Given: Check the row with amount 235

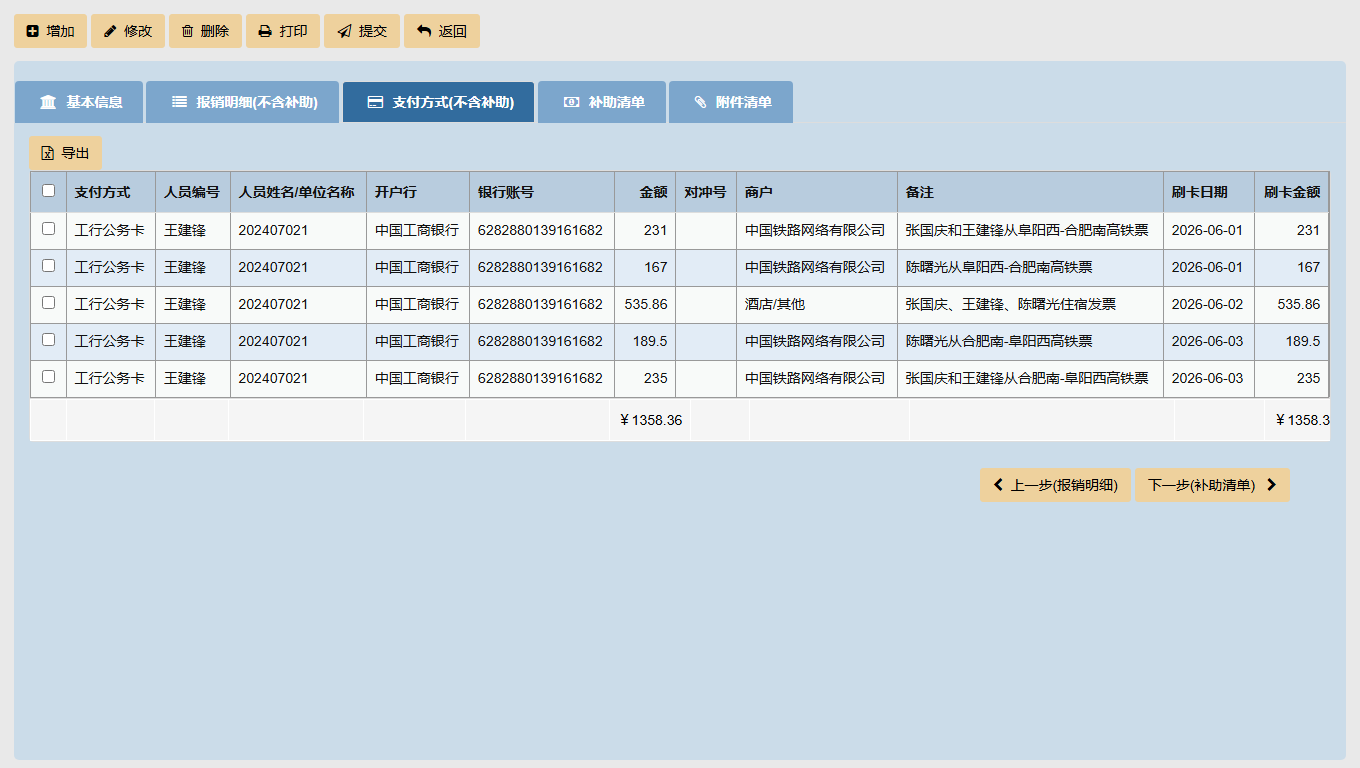Looking at the screenshot, I should (x=48, y=377).
